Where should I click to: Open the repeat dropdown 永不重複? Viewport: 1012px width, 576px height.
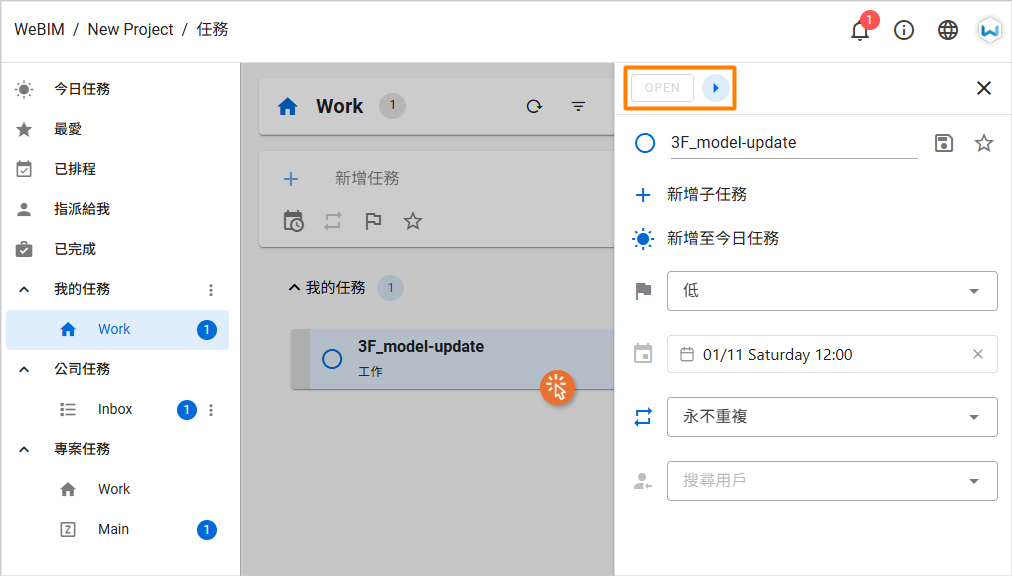tap(832, 417)
